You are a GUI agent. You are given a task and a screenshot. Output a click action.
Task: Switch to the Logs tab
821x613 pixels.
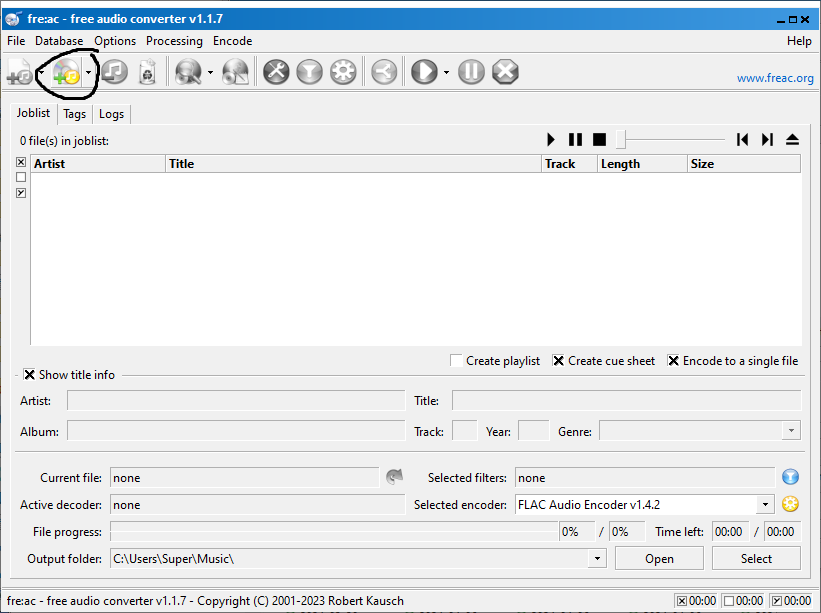112,114
